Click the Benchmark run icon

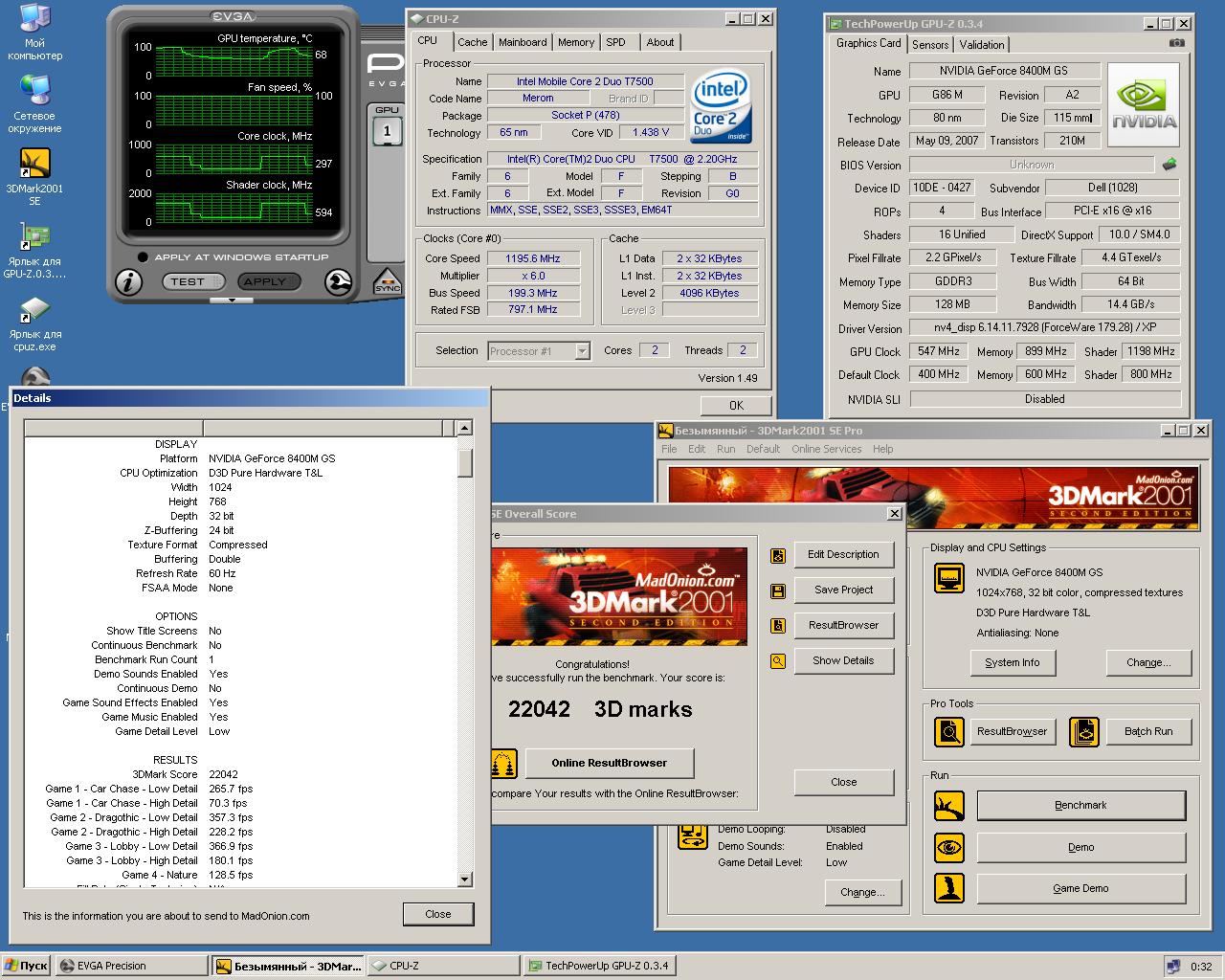click(949, 806)
